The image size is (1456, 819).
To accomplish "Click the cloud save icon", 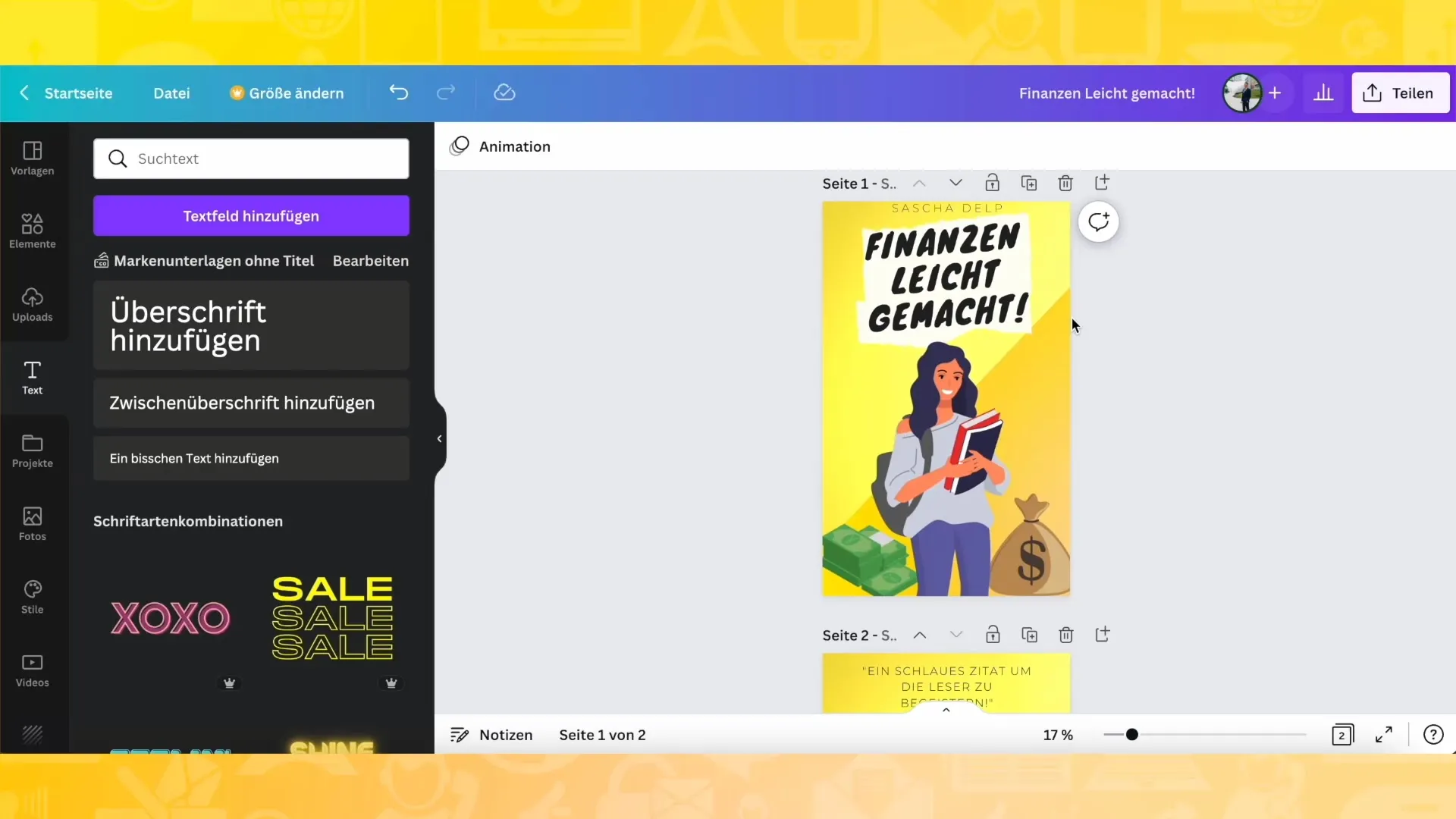I will pyautogui.click(x=505, y=92).
